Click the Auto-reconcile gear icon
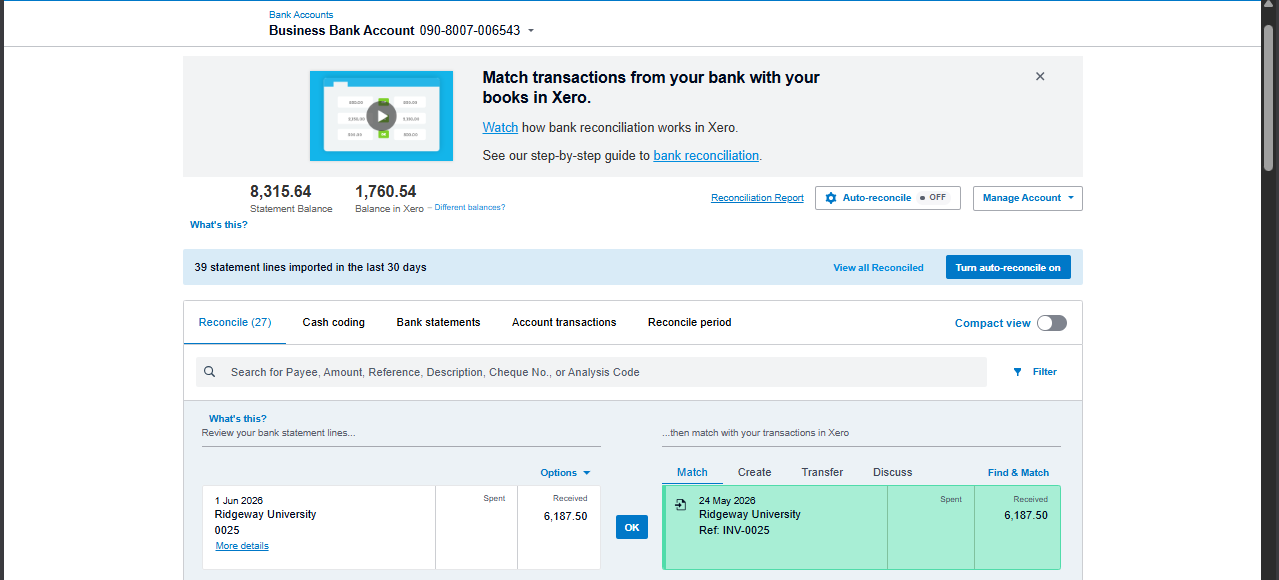Viewport: 1279px width, 580px height. (x=831, y=198)
